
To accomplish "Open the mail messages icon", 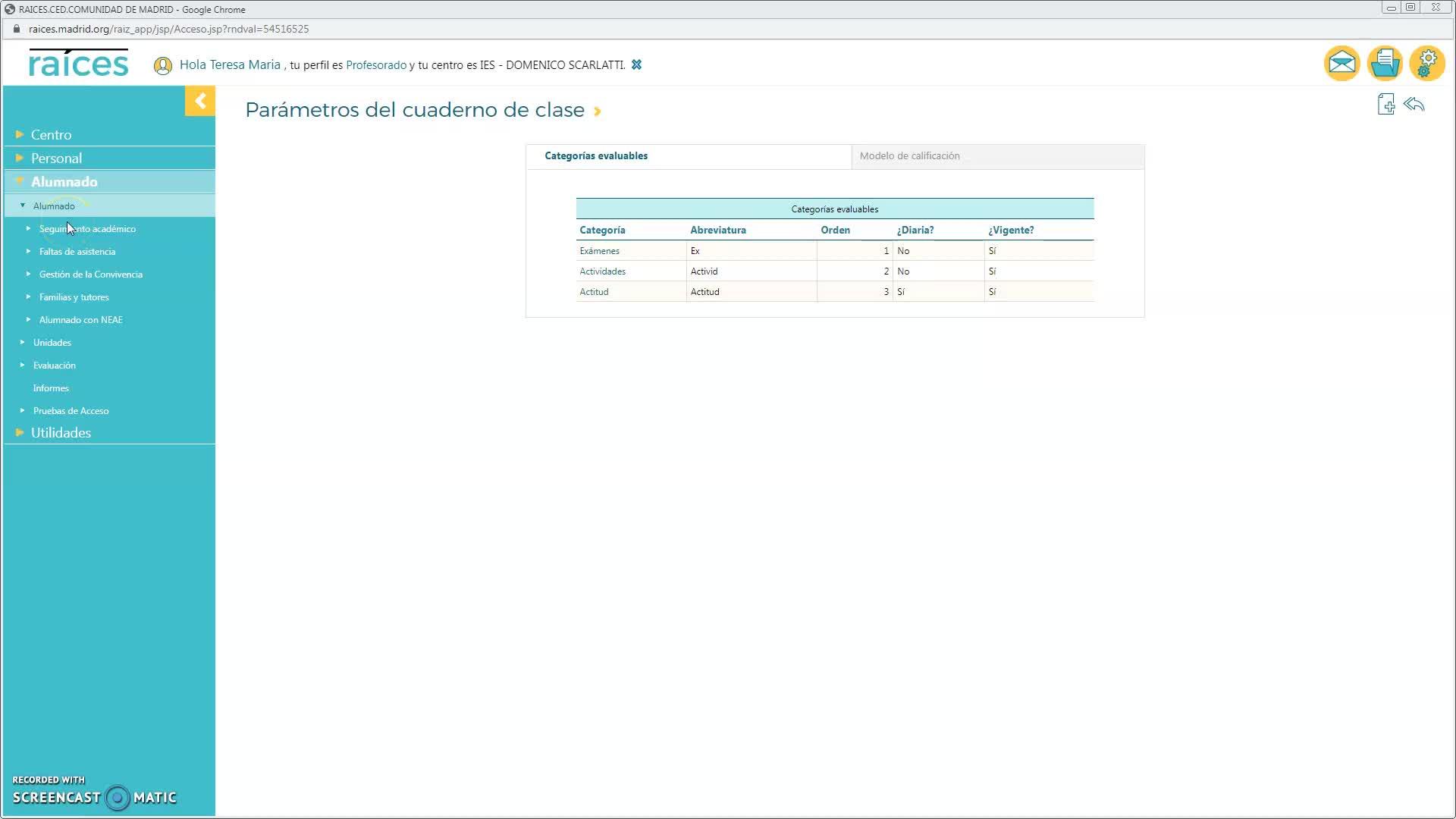I will pos(1341,64).
